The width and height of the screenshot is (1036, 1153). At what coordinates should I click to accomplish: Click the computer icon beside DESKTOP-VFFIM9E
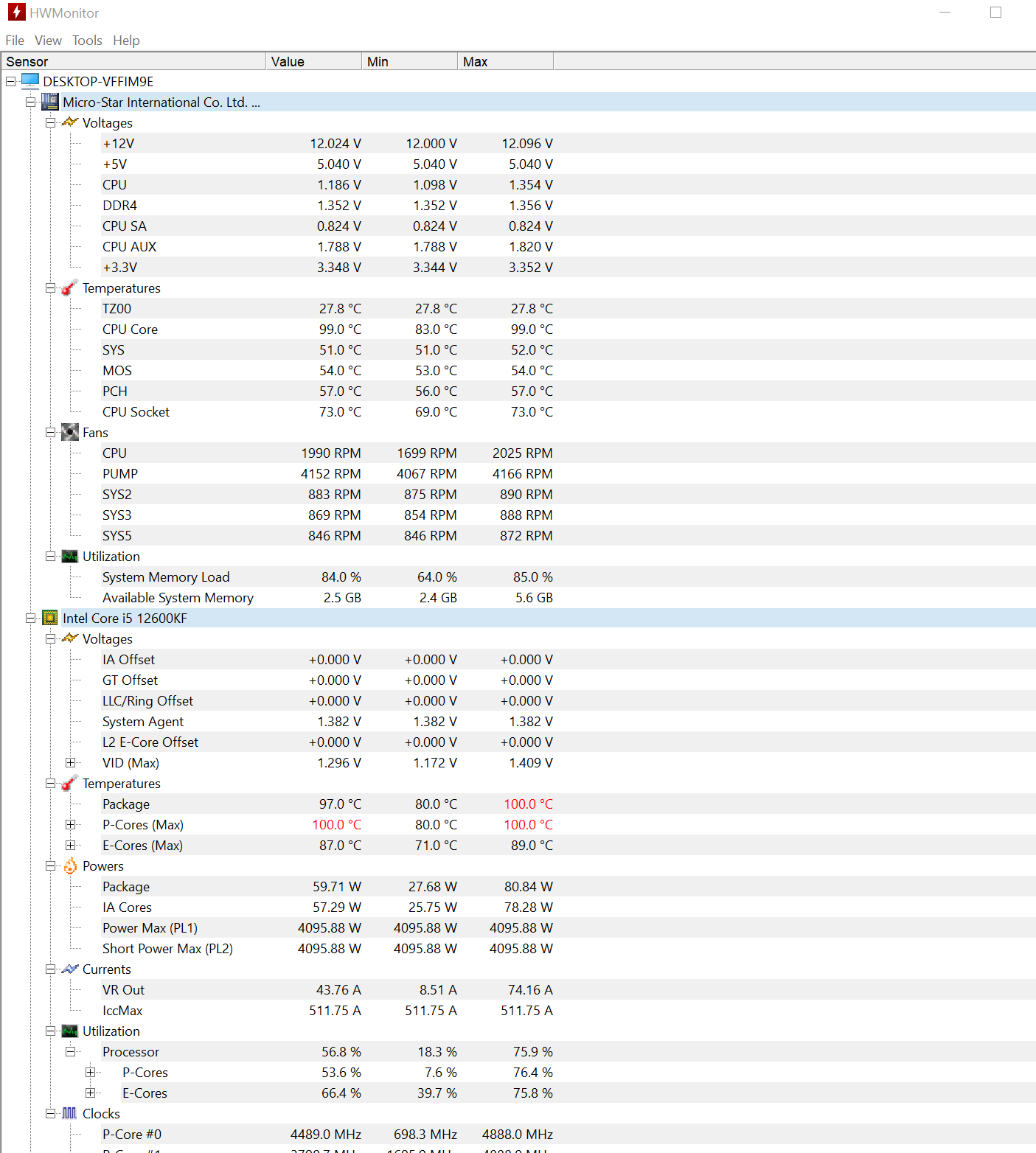coord(30,81)
